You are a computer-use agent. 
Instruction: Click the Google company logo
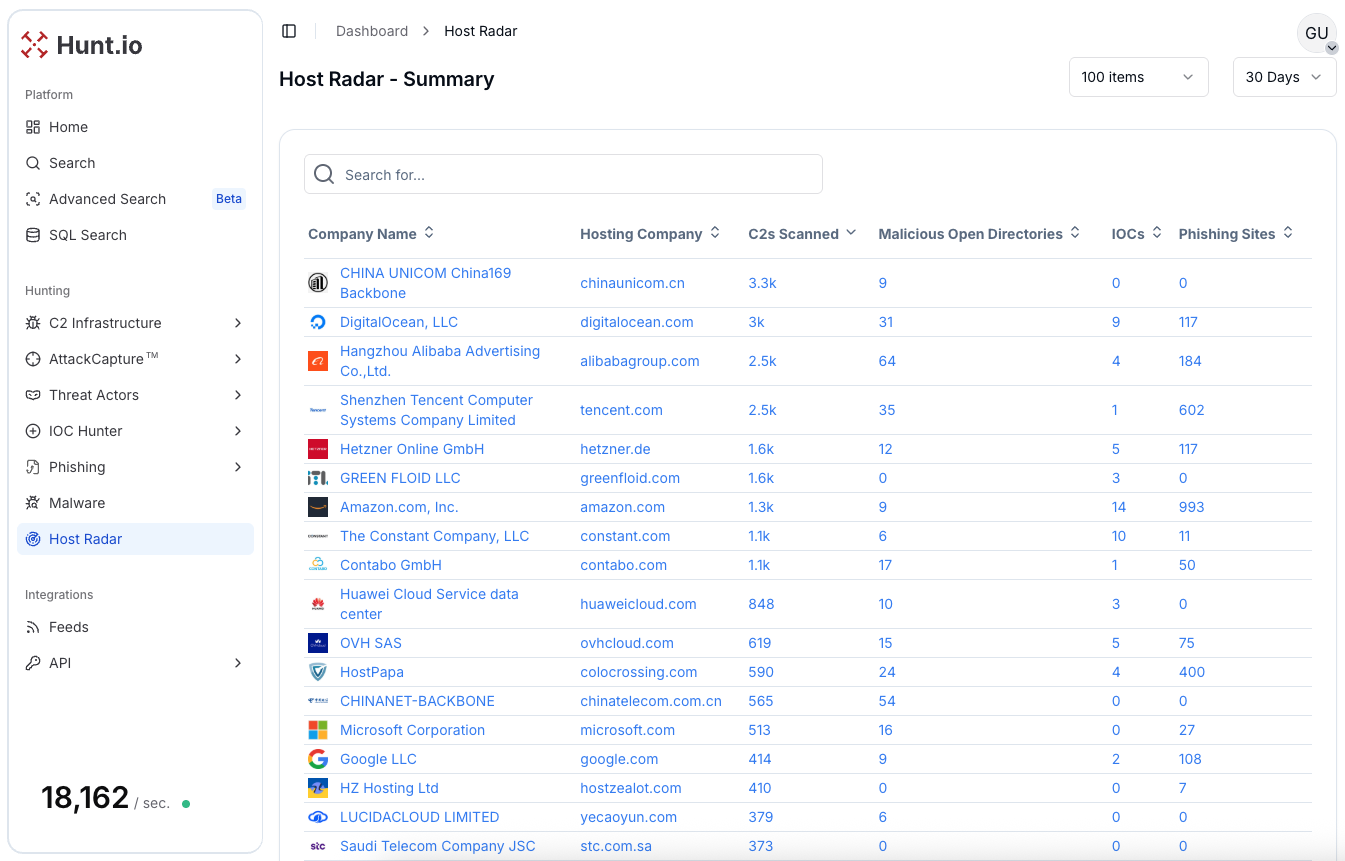click(318, 759)
